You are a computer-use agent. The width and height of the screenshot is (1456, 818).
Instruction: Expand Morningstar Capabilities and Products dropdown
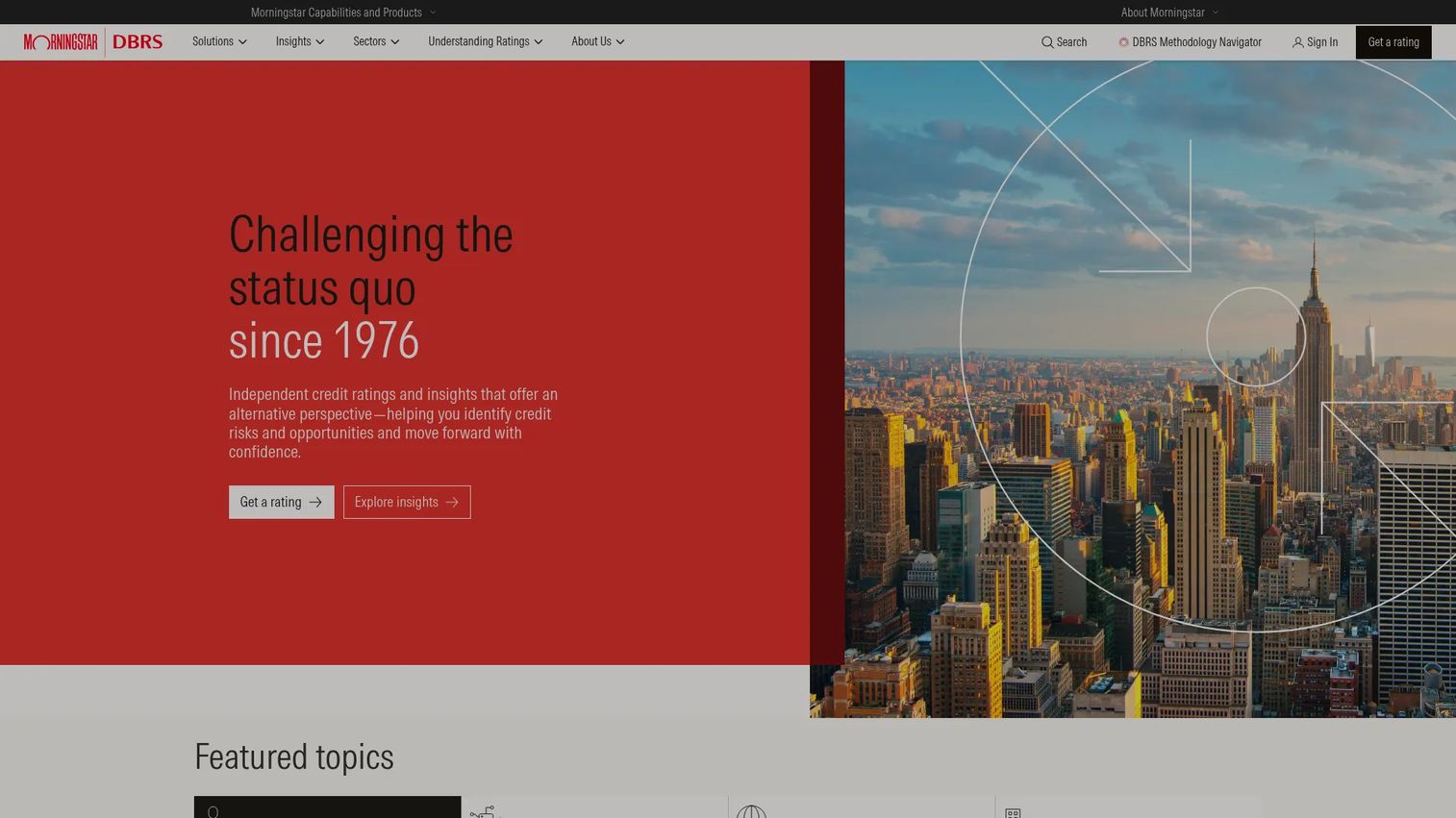tap(343, 12)
